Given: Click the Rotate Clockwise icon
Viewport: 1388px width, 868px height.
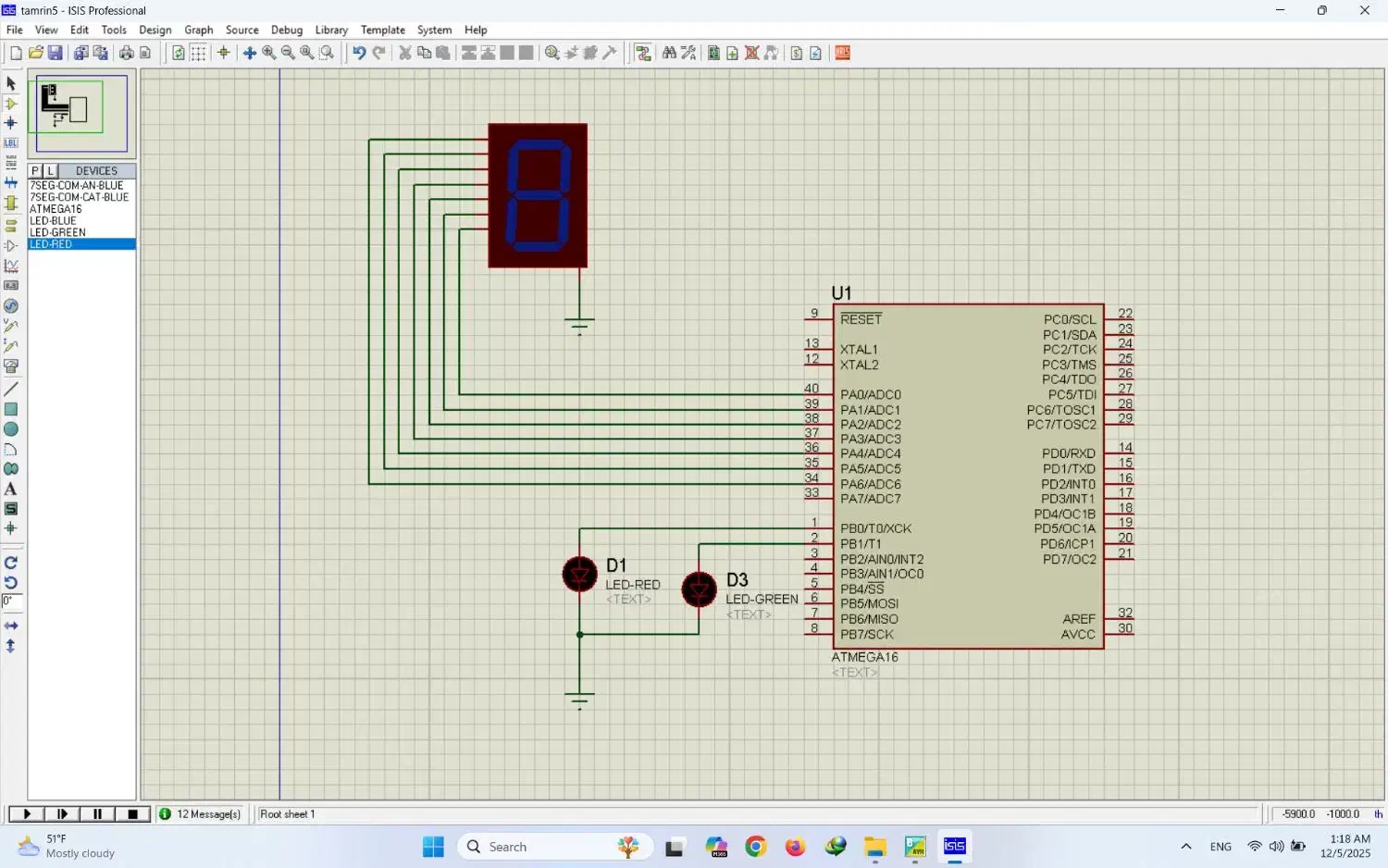Looking at the screenshot, I should click(x=11, y=563).
